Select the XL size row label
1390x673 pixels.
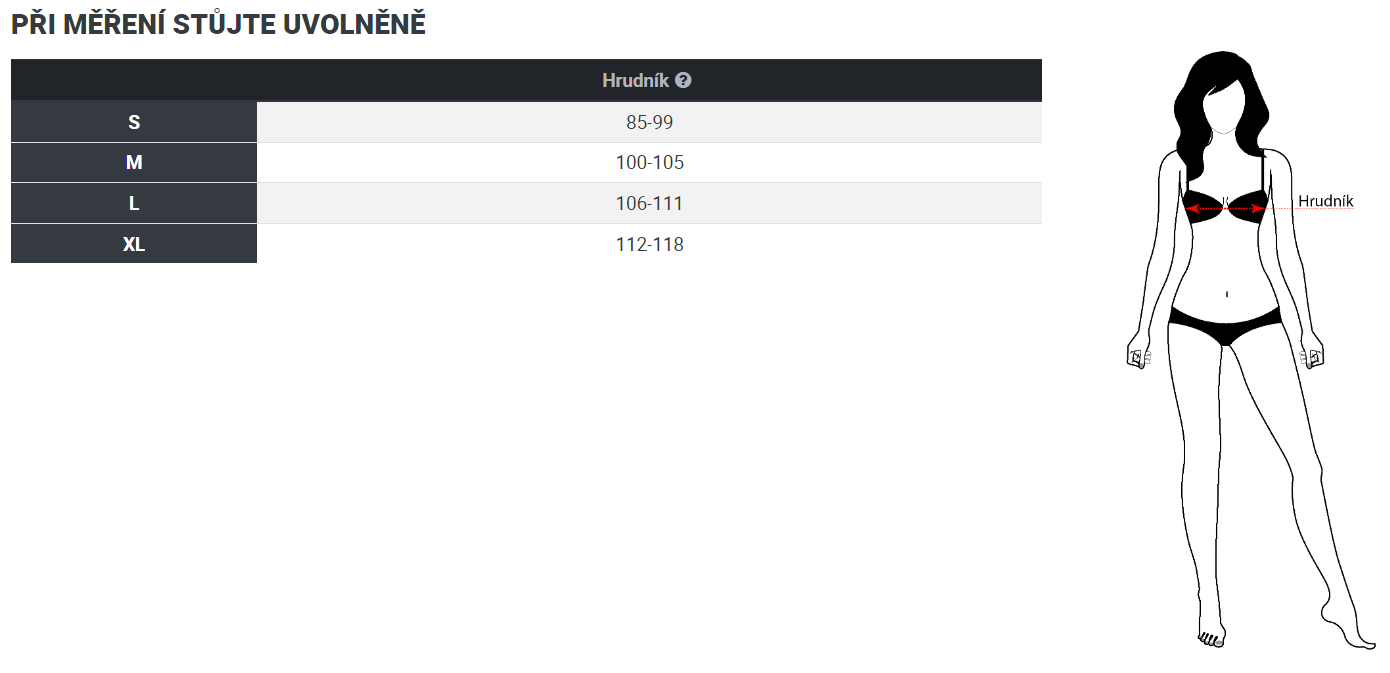[134, 244]
